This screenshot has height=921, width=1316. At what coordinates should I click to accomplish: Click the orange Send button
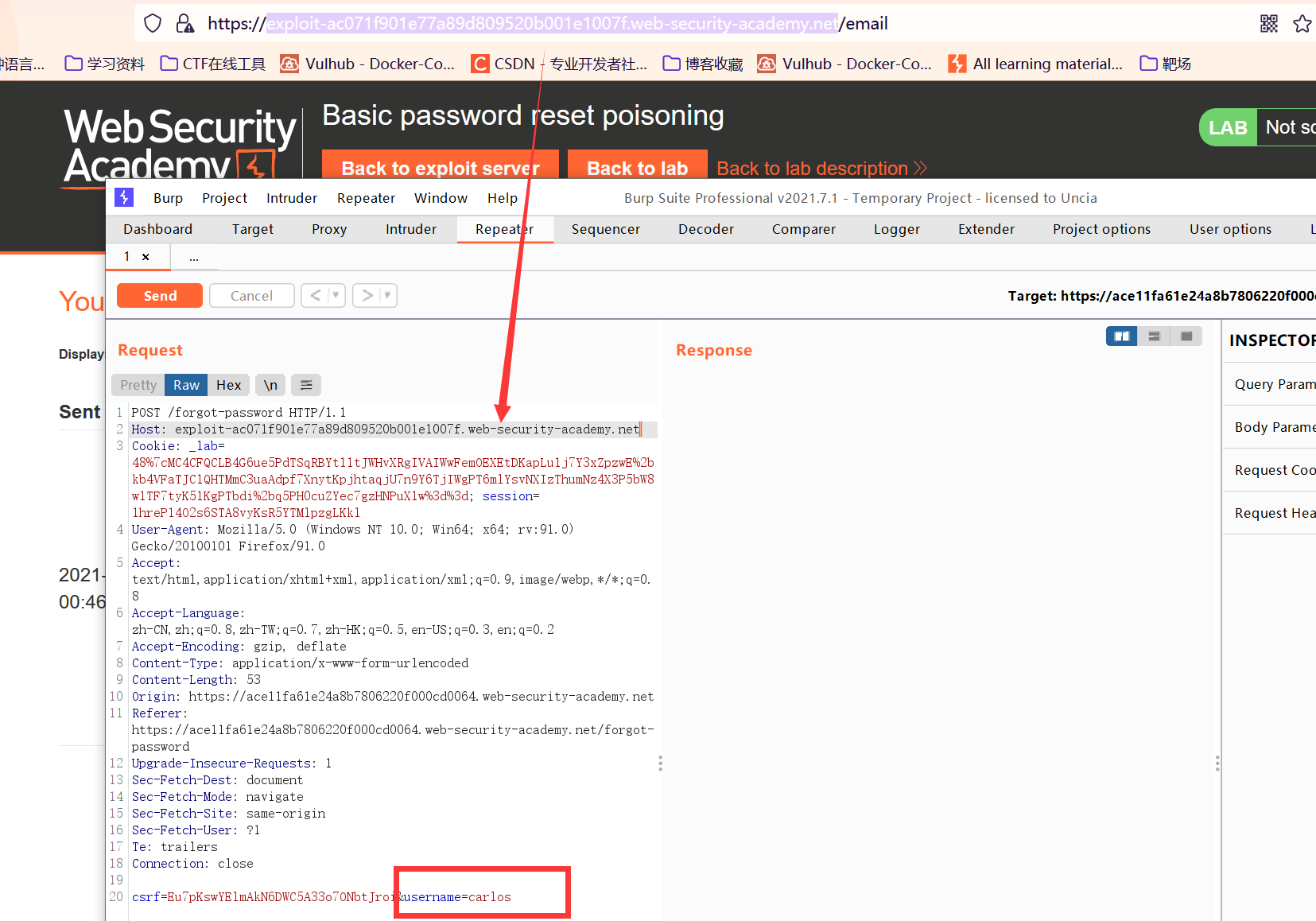160,295
